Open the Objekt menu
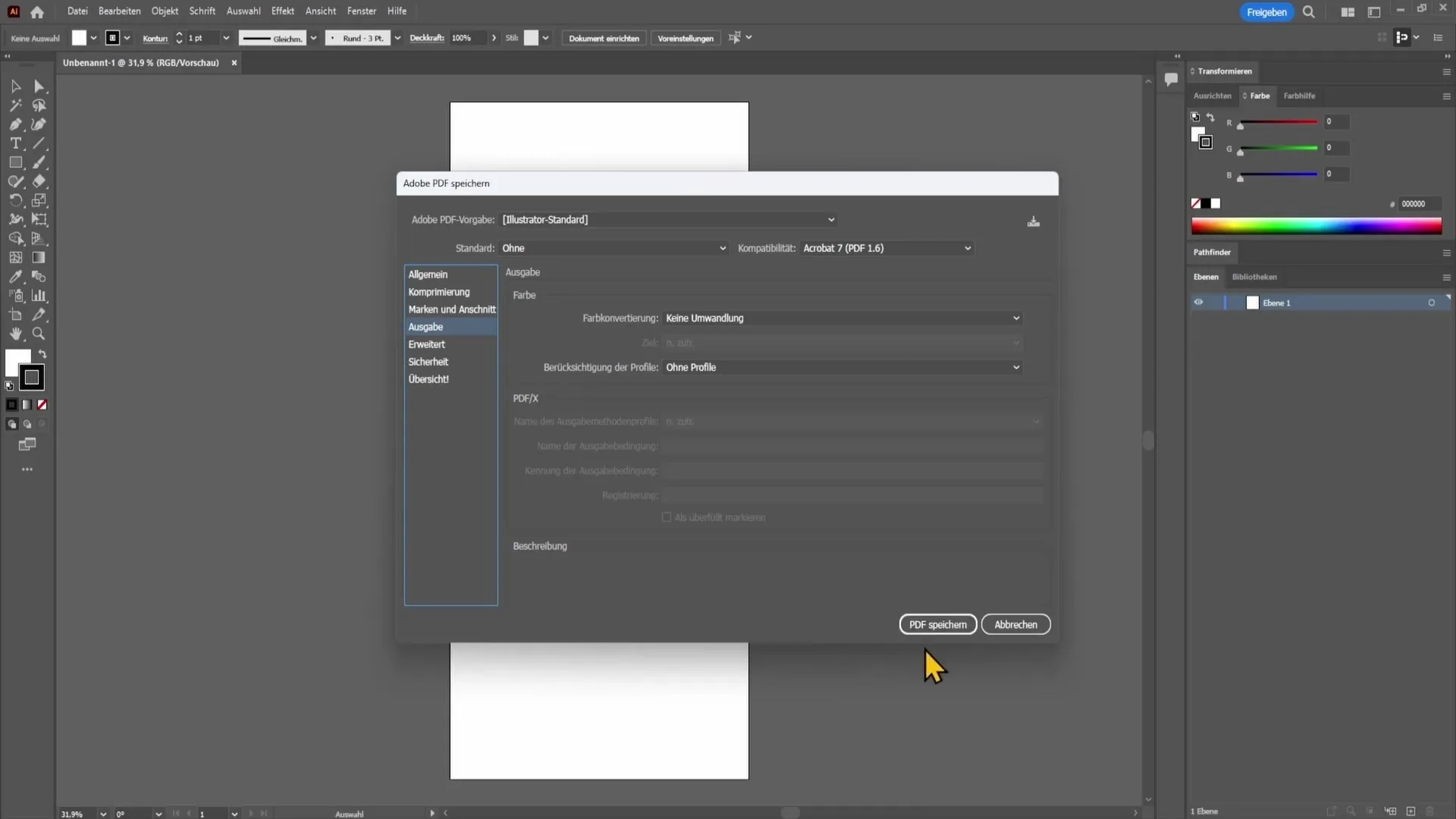 point(165,11)
